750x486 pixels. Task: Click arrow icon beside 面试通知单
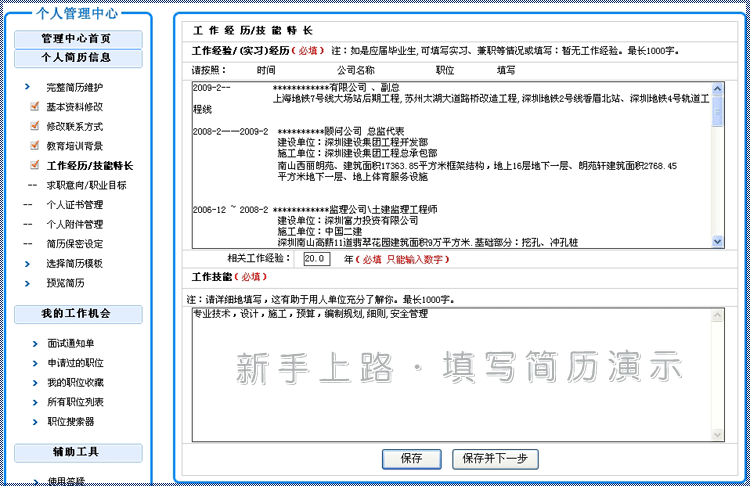coord(35,344)
